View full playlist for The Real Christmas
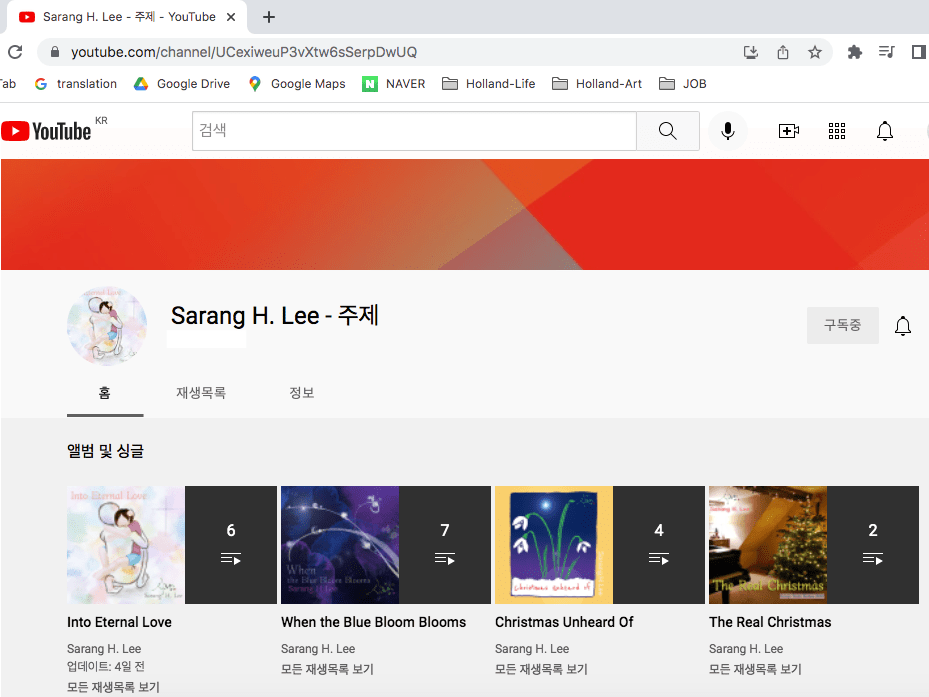Viewport: 929px width, 697px height. [755, 669]
